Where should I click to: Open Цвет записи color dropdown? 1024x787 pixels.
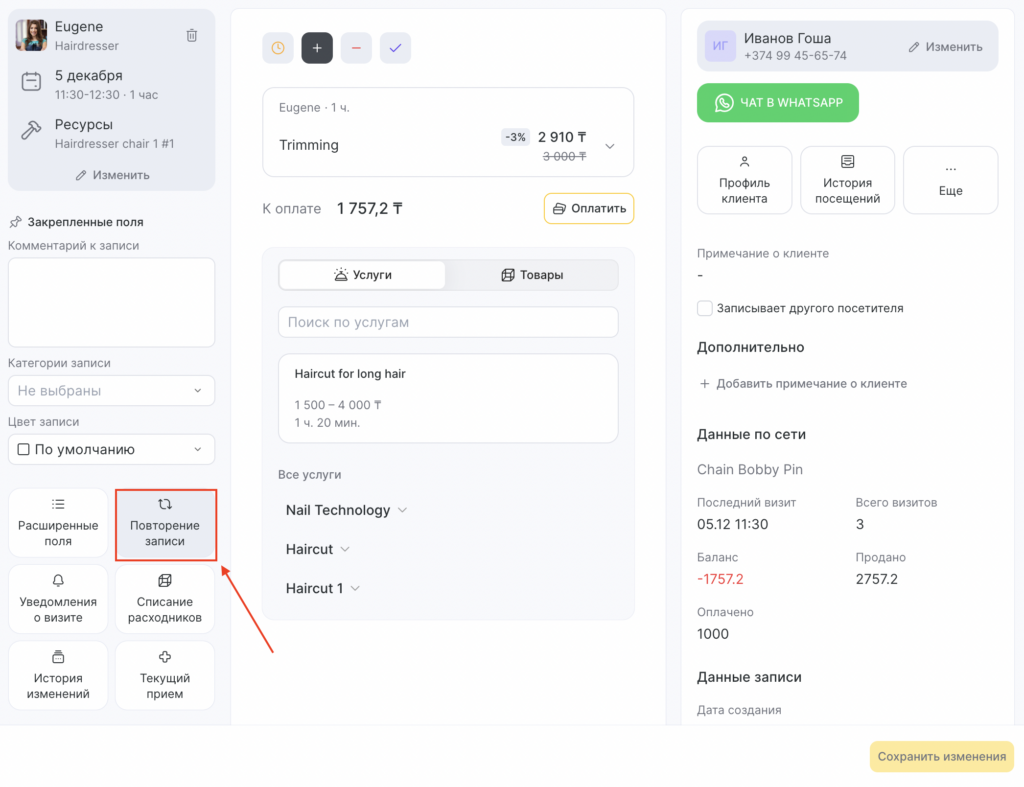click(111, 450)
